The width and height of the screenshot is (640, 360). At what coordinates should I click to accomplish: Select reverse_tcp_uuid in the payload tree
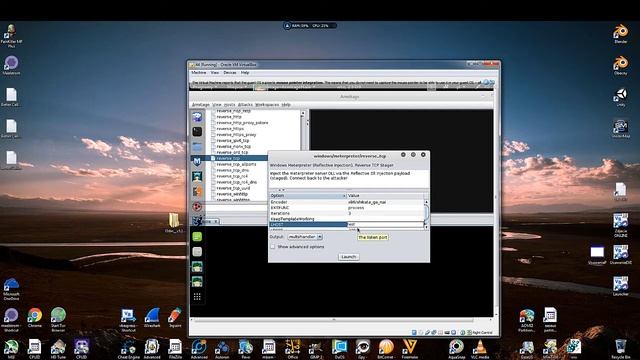click(233, 188)
